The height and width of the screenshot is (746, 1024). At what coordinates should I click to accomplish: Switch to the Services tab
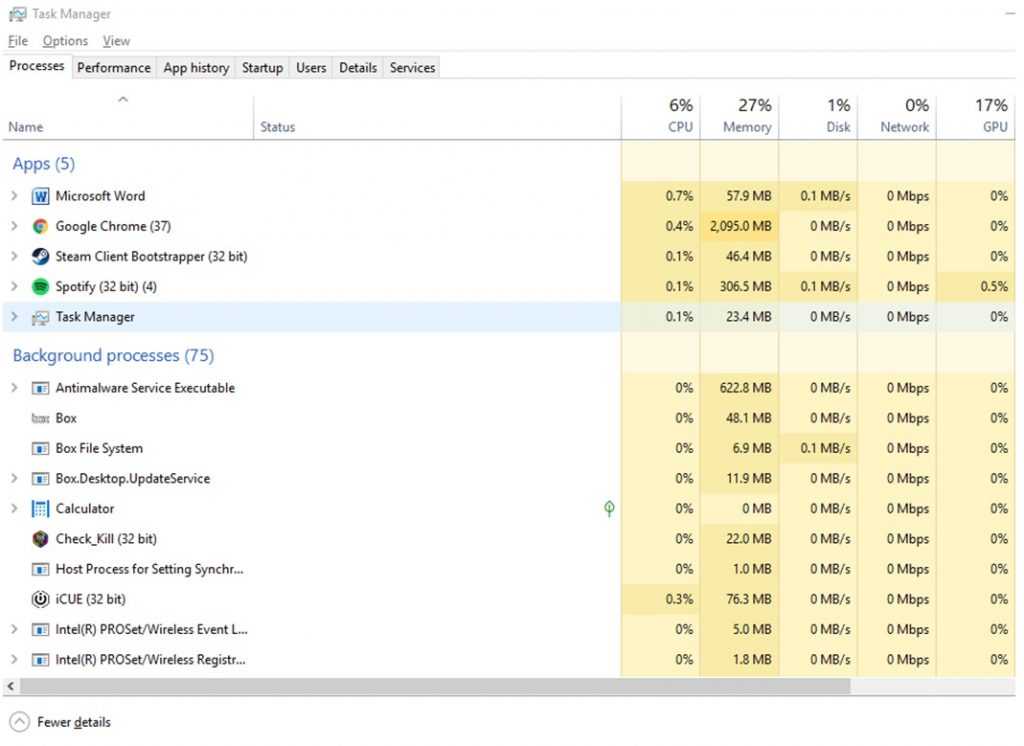coord(412,68)
